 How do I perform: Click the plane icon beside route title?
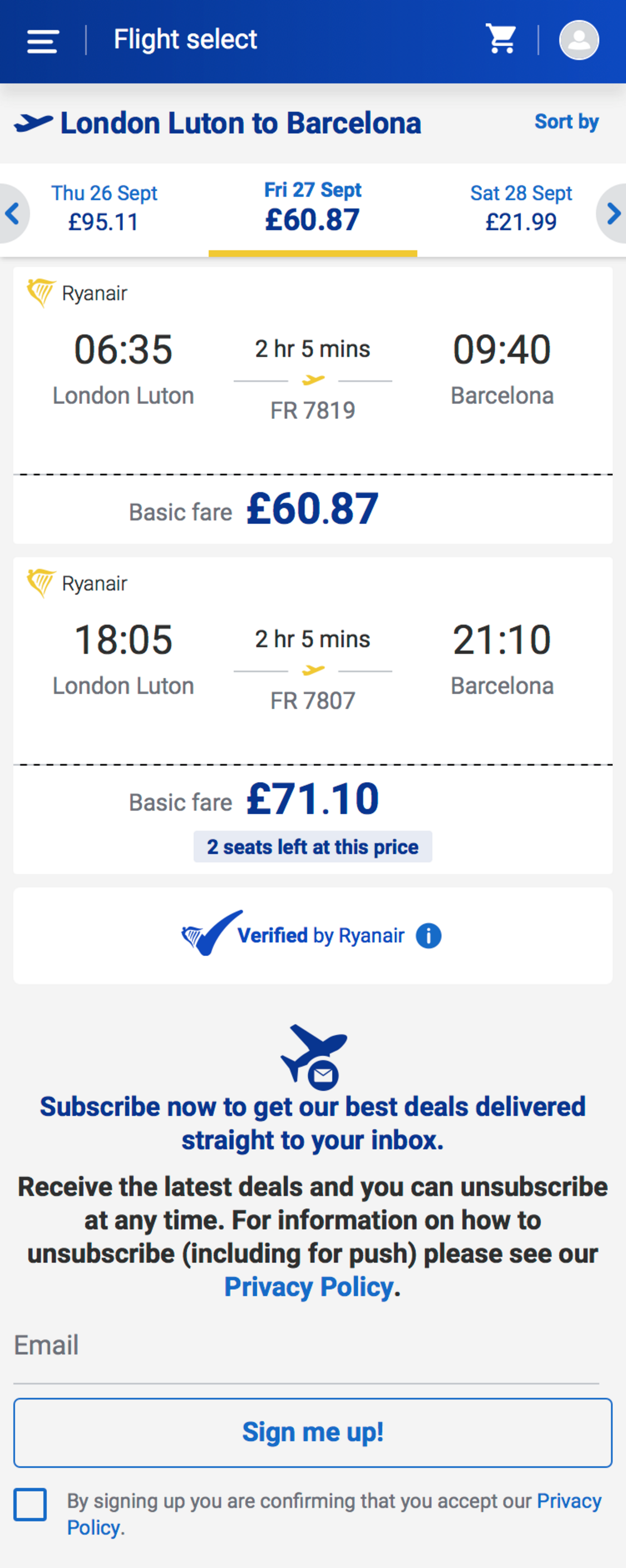(x=33, y=123)
